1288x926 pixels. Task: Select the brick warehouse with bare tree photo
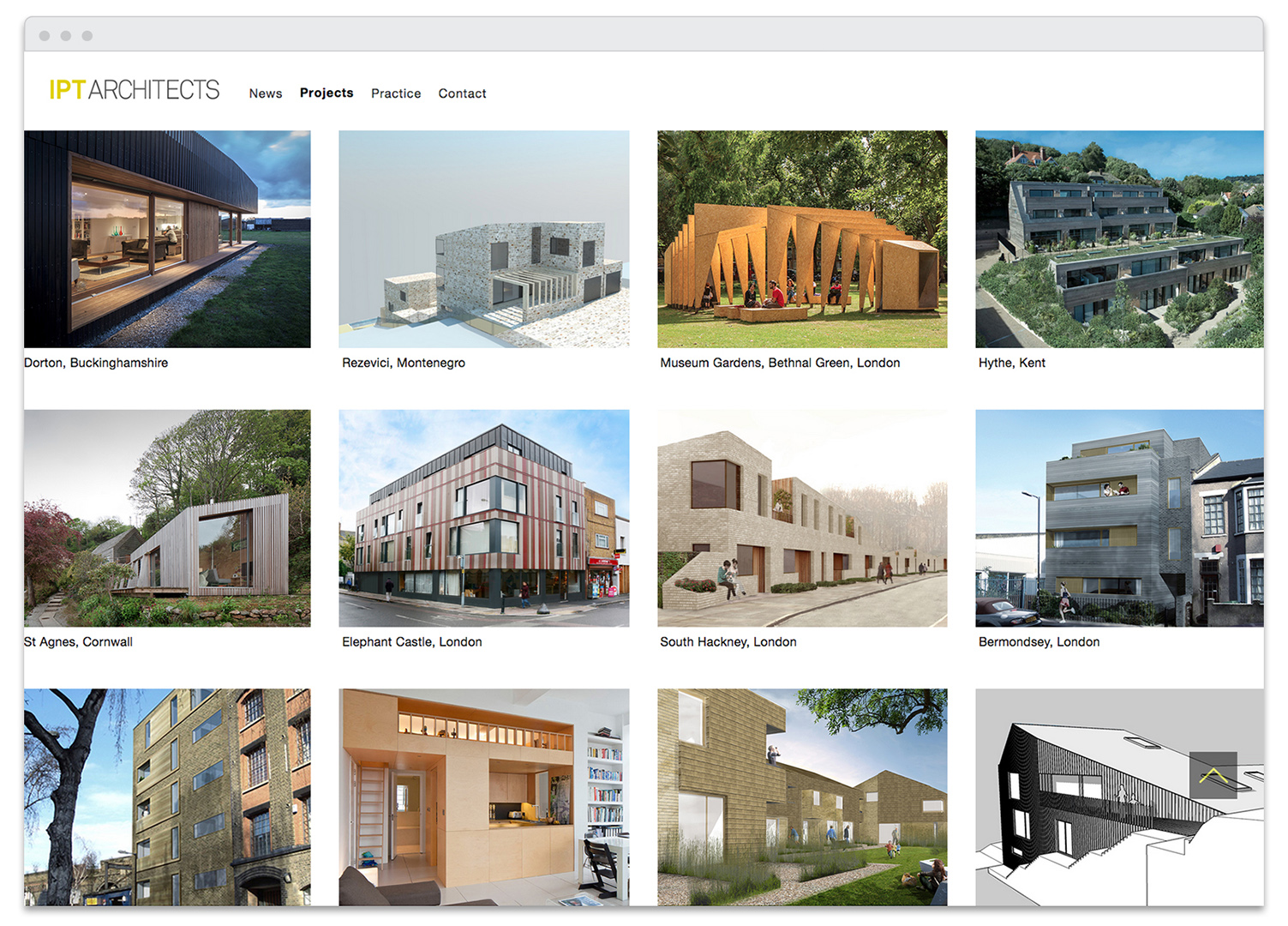[x=167, y=797]
